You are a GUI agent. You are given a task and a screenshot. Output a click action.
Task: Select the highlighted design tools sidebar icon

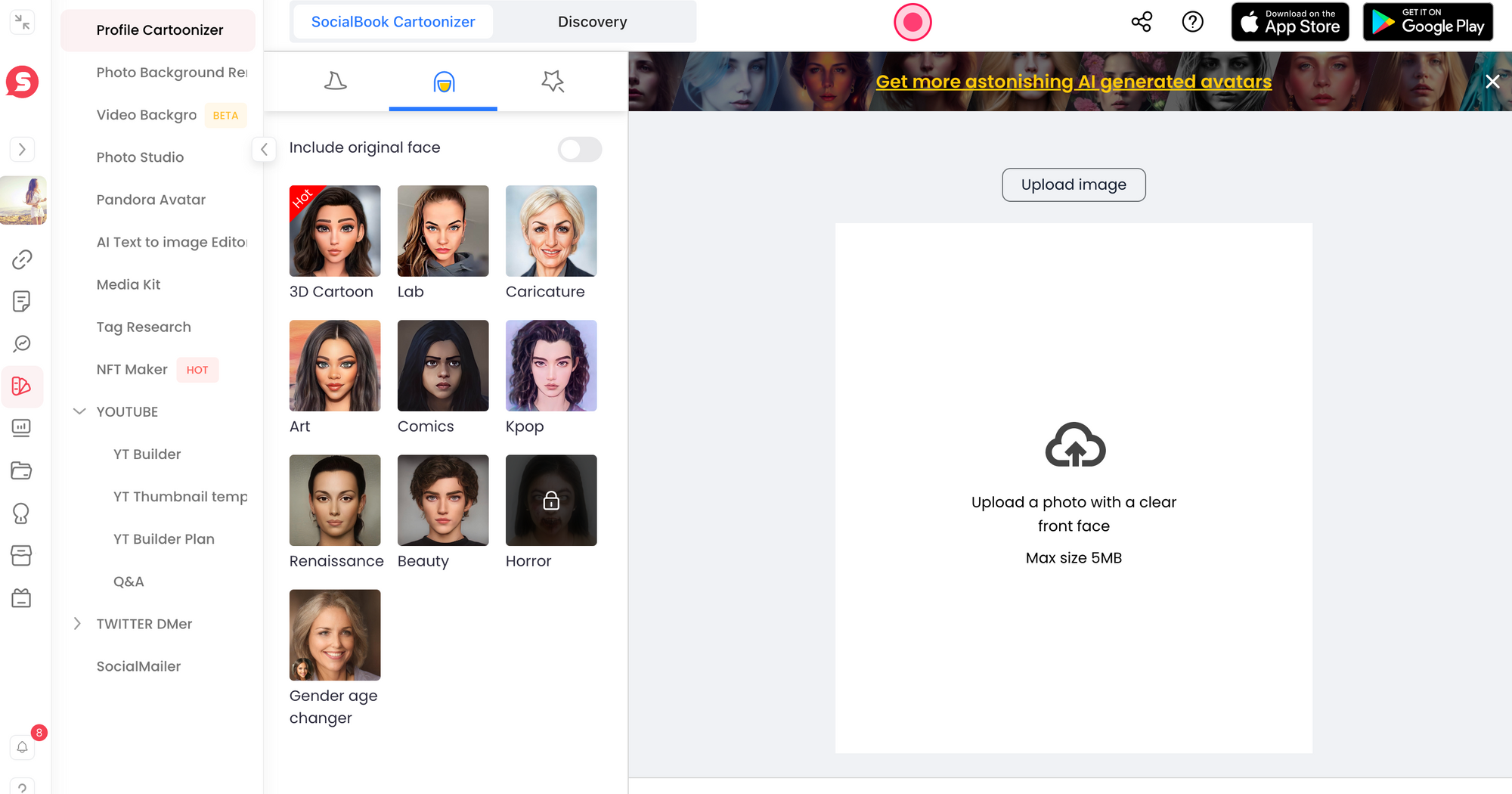pos(22,386)
